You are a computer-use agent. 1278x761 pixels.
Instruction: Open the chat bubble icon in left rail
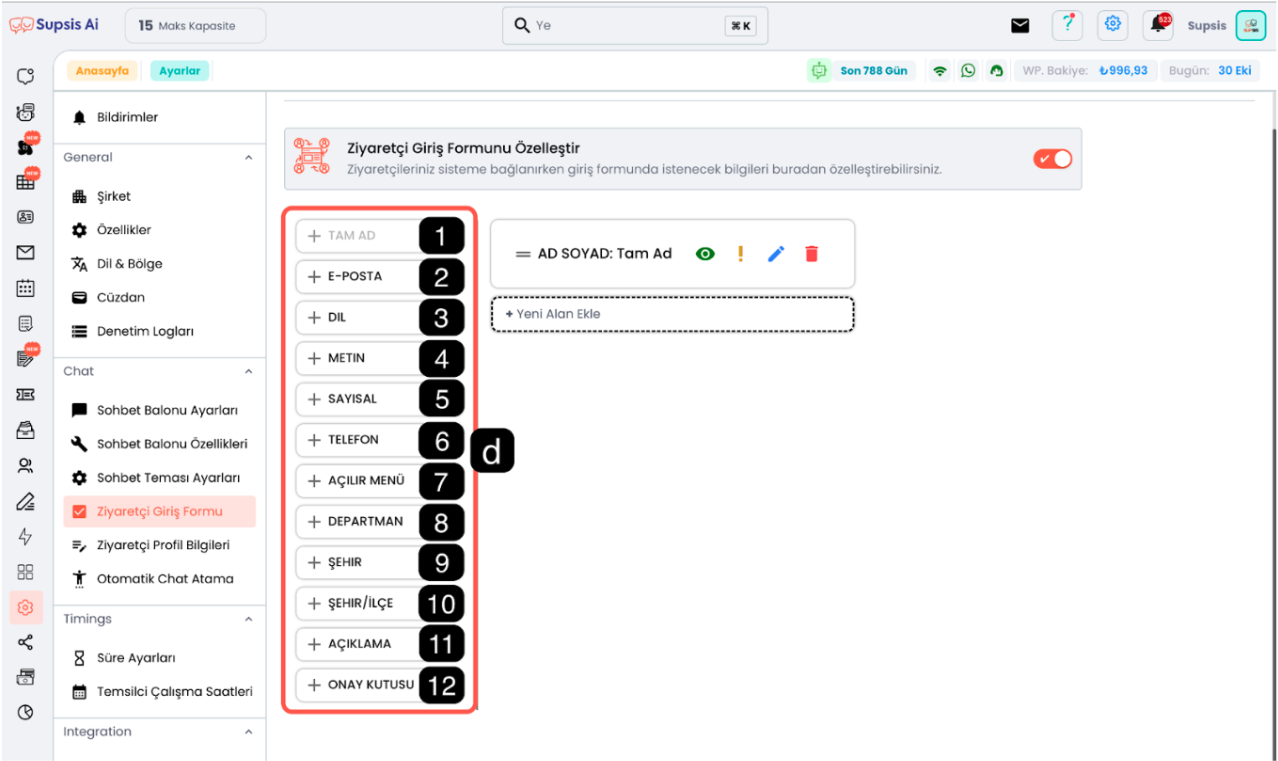(26, 76)
